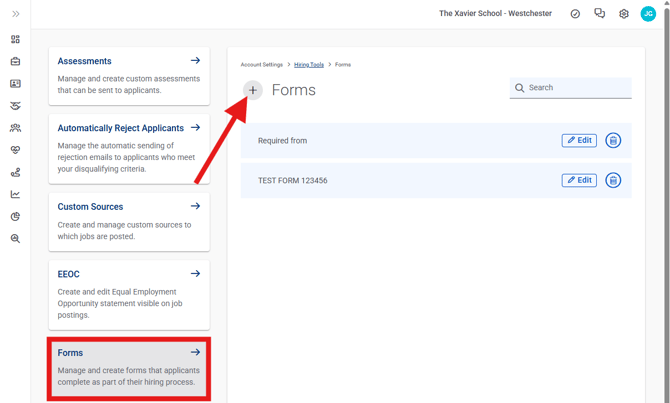Open the people group icon in sidebar
The width and height of the screenshot is (670, 403).
pos(15,128)
